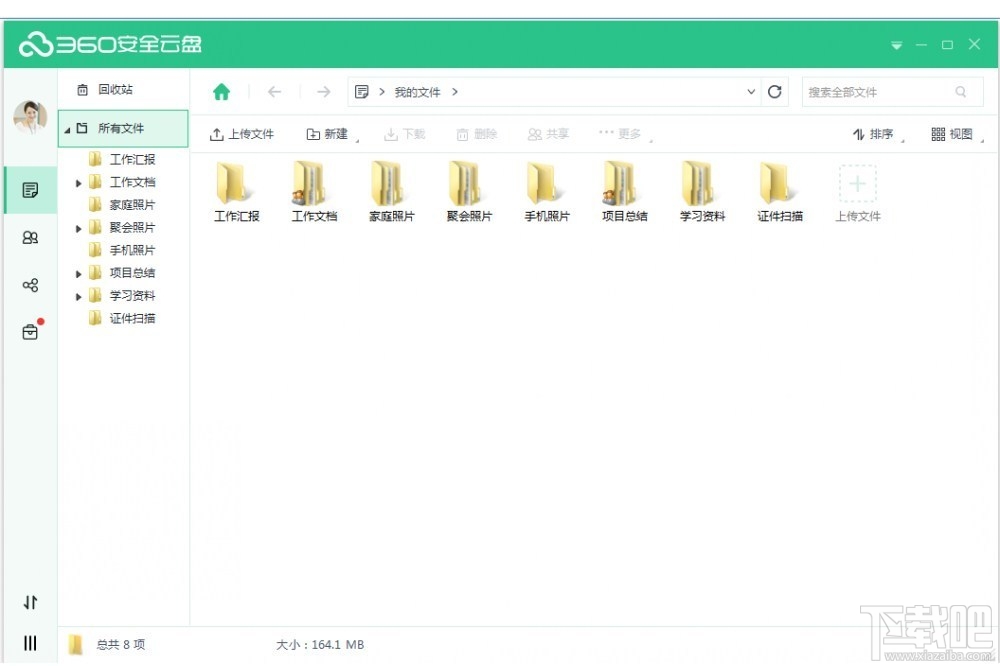Open the safe icon with red notification dot
The image size is (1000, 666).
tap(29, 332)
